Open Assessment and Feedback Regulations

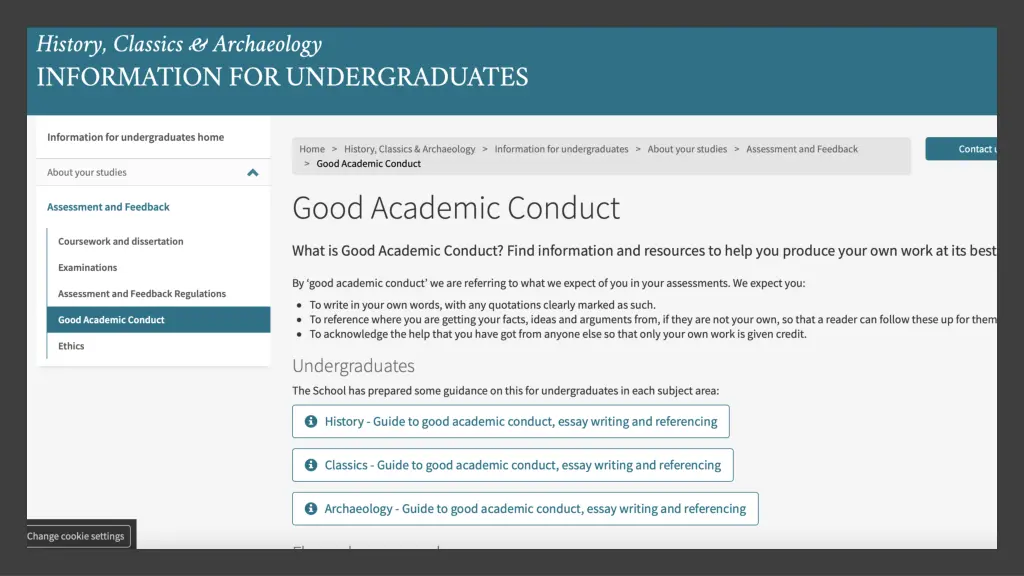pos(142,294)
